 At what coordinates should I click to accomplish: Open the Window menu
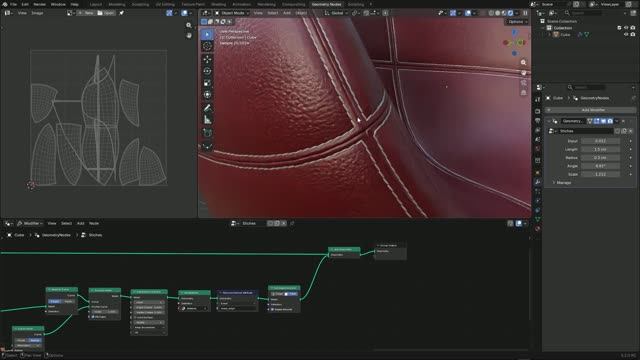pyautogui.click(x=58, y=4)
